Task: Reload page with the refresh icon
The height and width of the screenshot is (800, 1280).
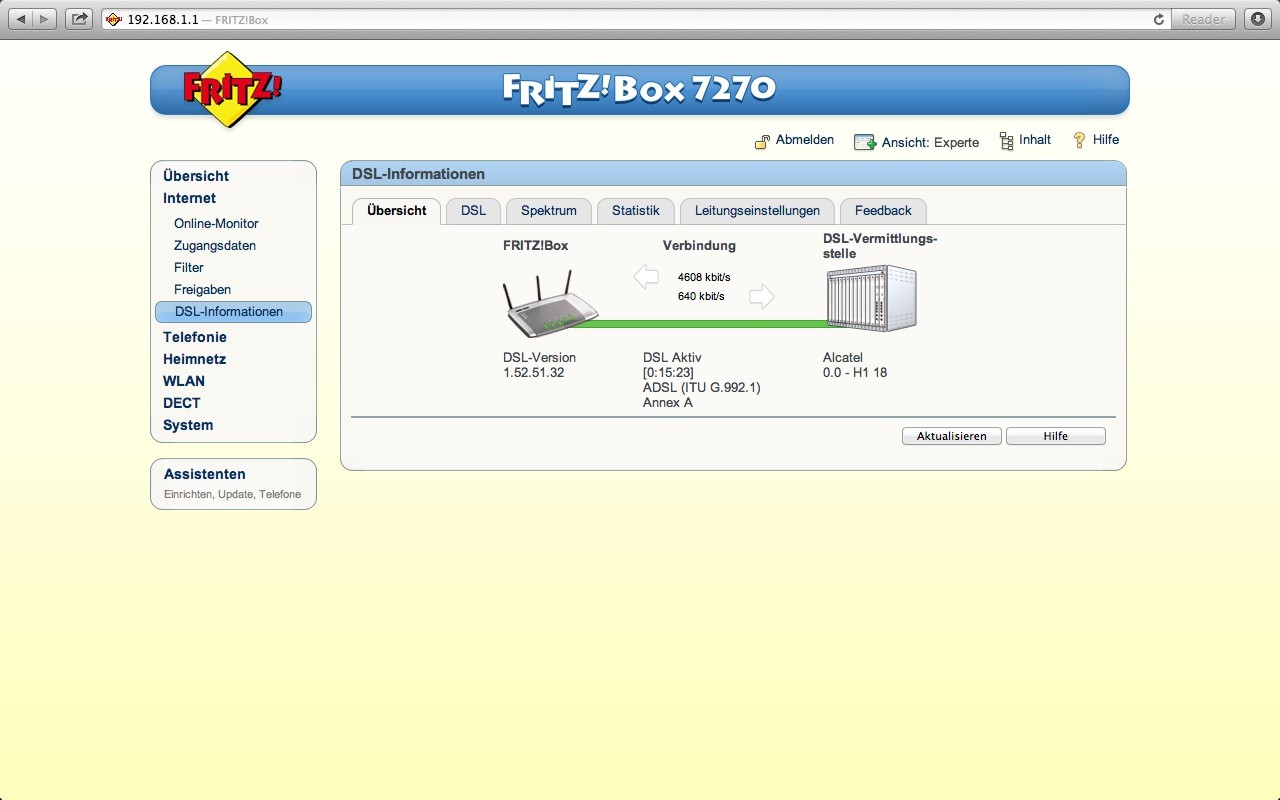Action: point(1159,19)
